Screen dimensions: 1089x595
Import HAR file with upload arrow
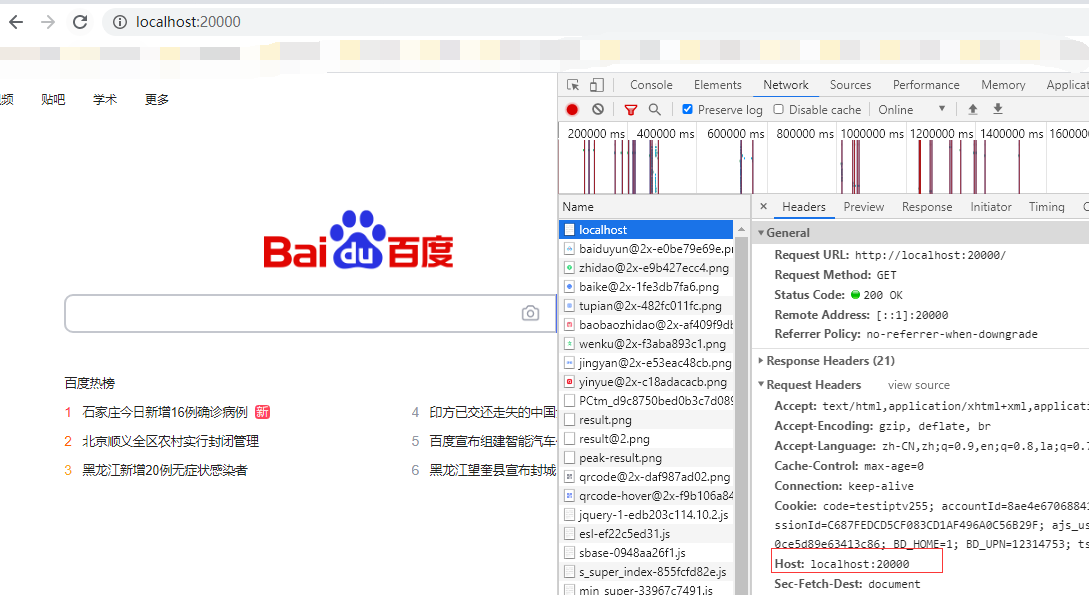coord(972,109)
